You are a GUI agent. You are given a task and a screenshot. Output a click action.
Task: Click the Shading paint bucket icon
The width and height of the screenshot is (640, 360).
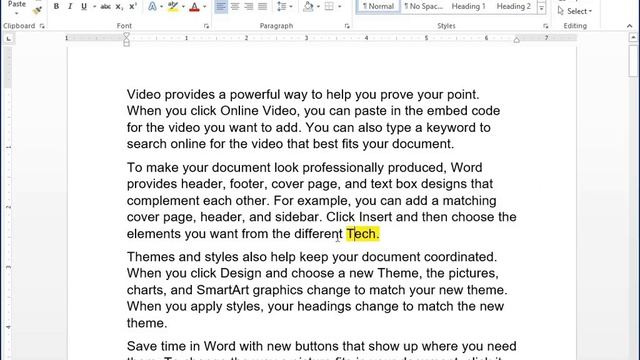tap(309, 6)
